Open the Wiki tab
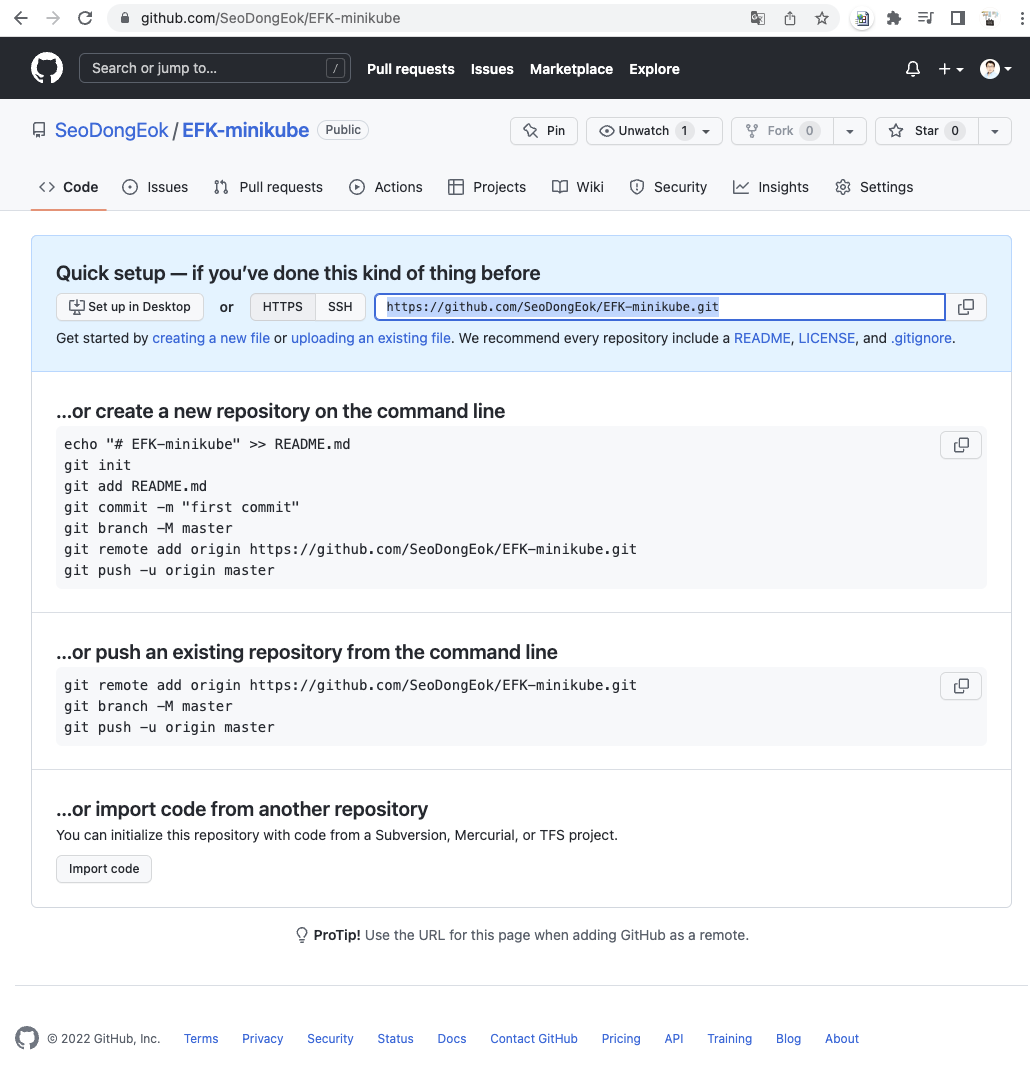Viewport: 1030px width, 1065px height. click(x=578, y=187)
